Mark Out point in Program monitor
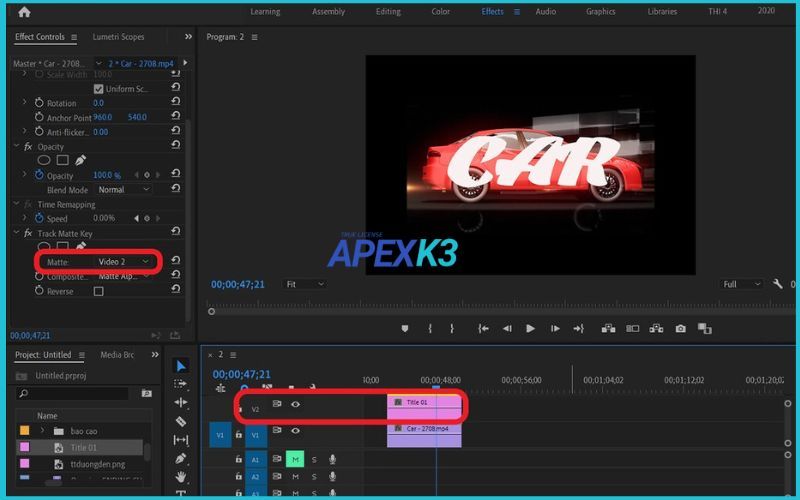800x500 pixels. pos(452,329)
